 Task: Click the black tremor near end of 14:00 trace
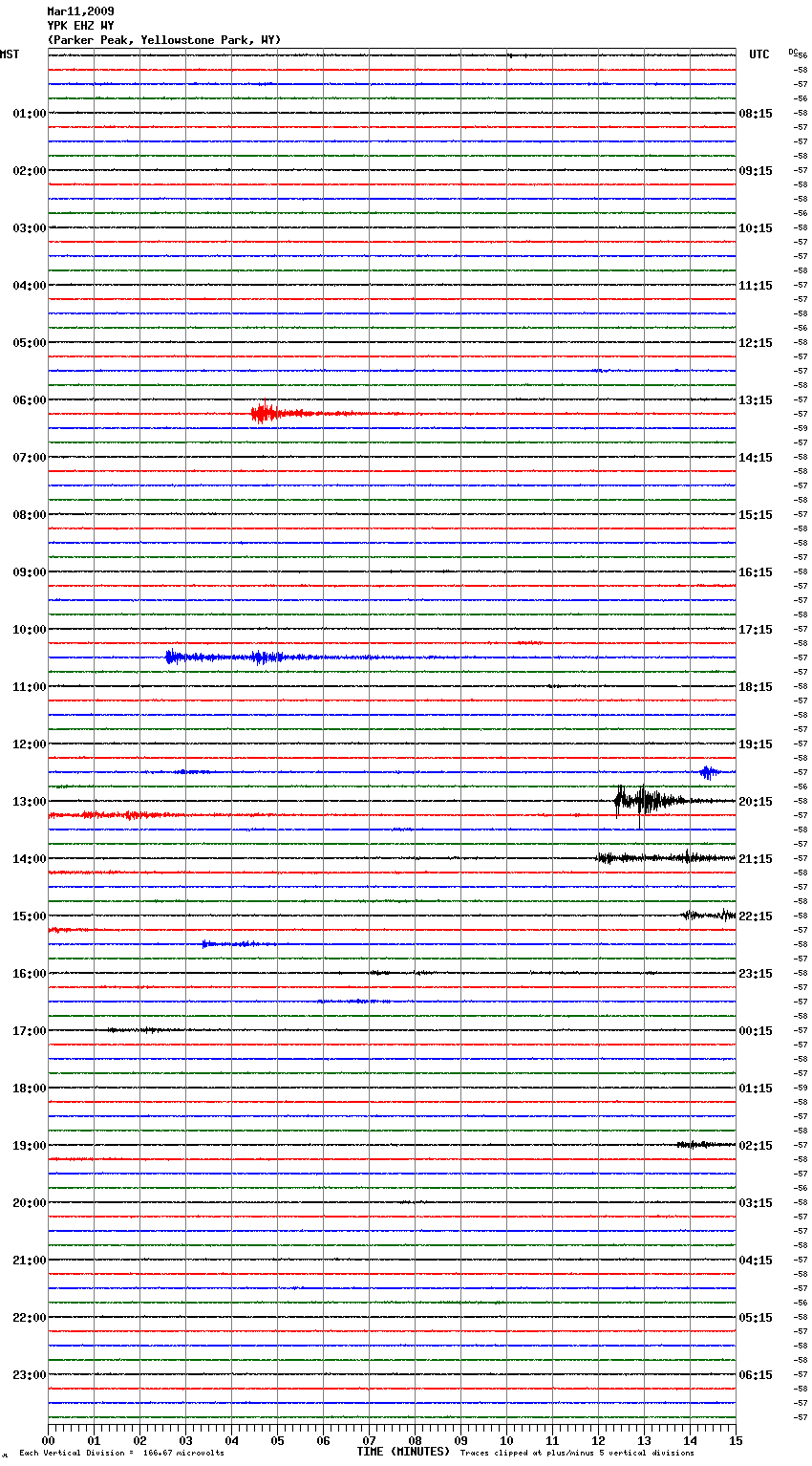pos(666,857)
